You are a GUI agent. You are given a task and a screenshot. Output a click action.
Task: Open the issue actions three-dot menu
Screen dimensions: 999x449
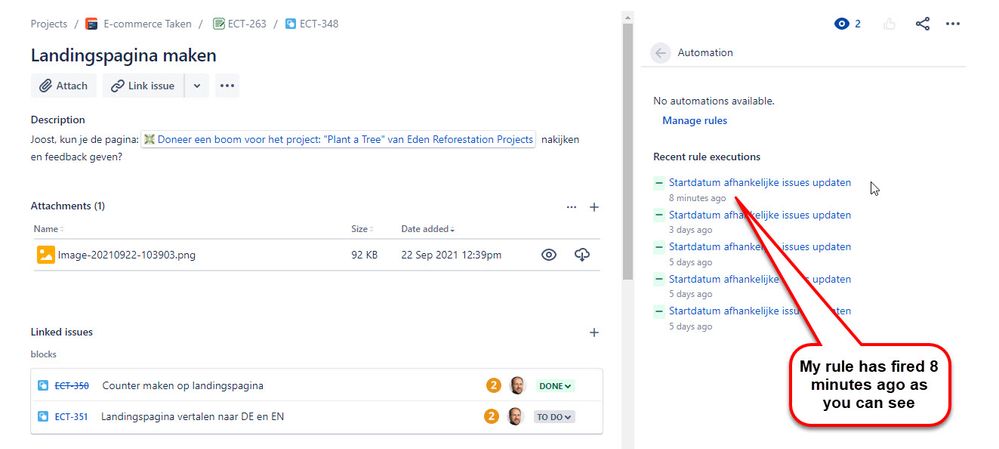(952, 24)
